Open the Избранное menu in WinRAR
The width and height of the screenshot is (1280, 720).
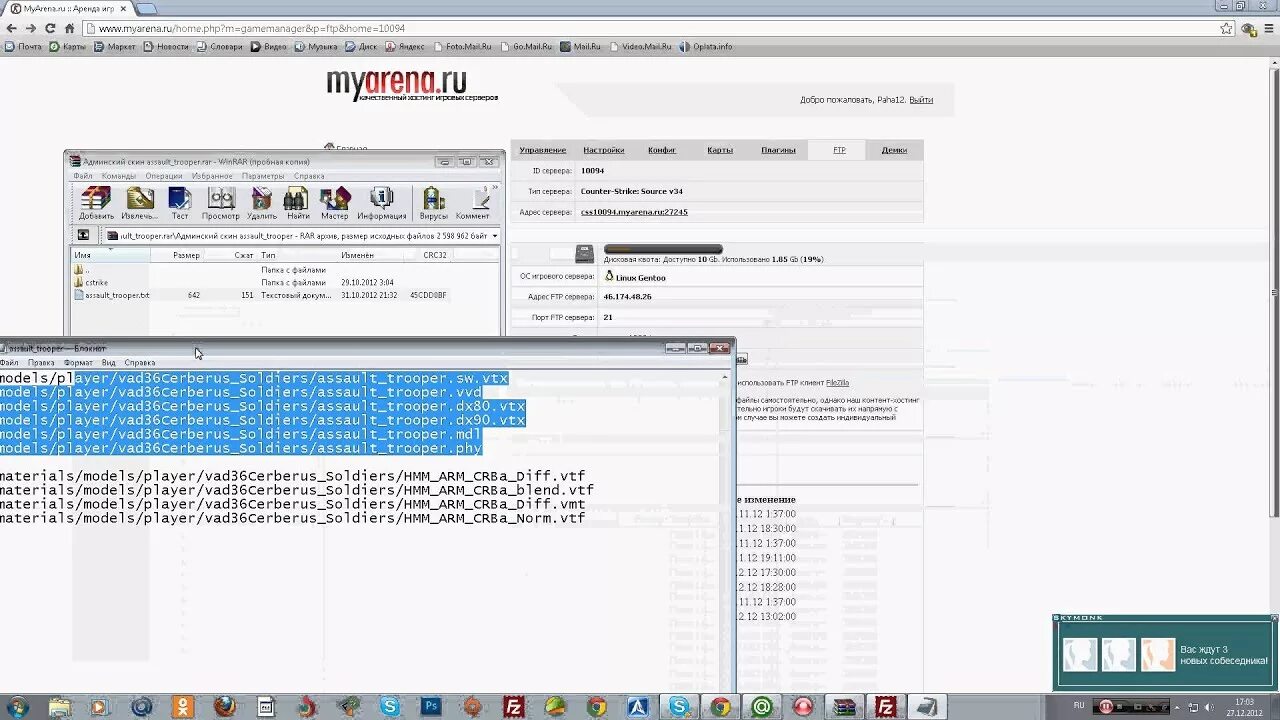(x=212, y=176)
